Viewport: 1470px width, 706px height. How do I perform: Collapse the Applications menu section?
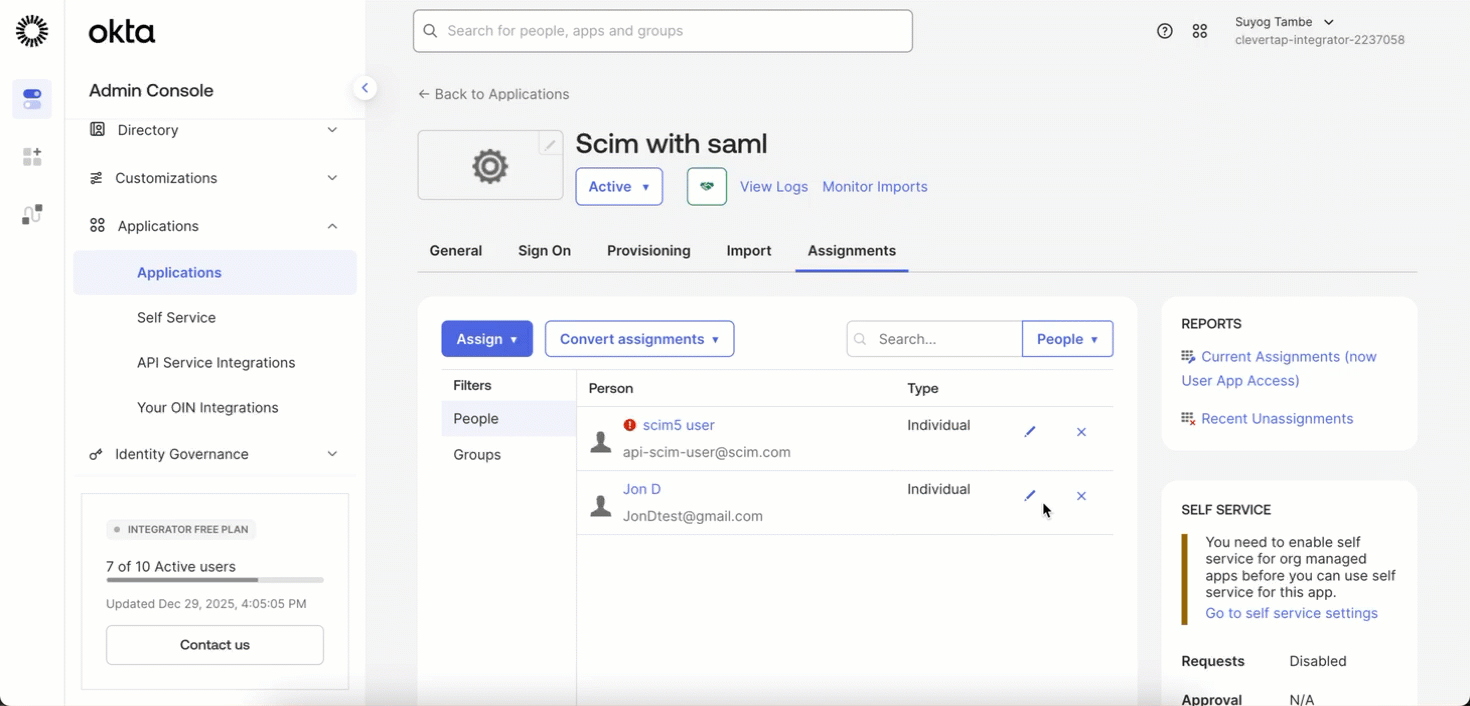[332, 226]
